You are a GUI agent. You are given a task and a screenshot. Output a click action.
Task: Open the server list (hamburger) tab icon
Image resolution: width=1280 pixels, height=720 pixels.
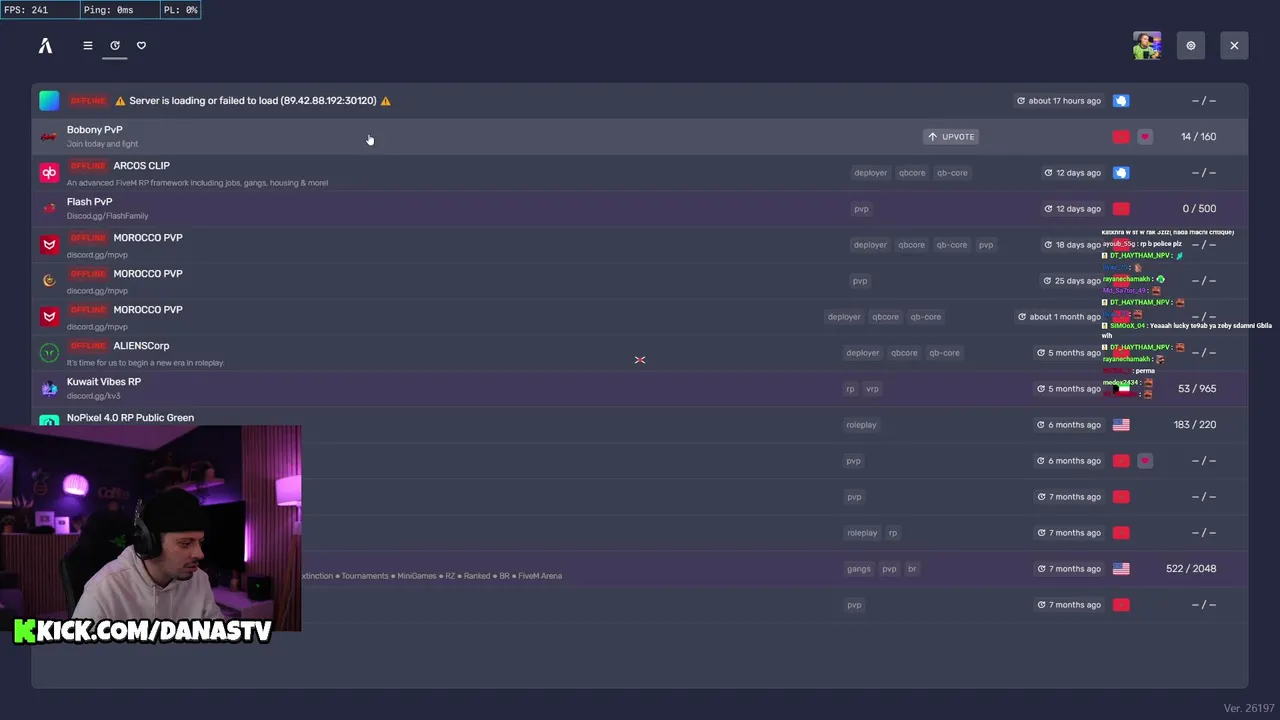(88, 45)
